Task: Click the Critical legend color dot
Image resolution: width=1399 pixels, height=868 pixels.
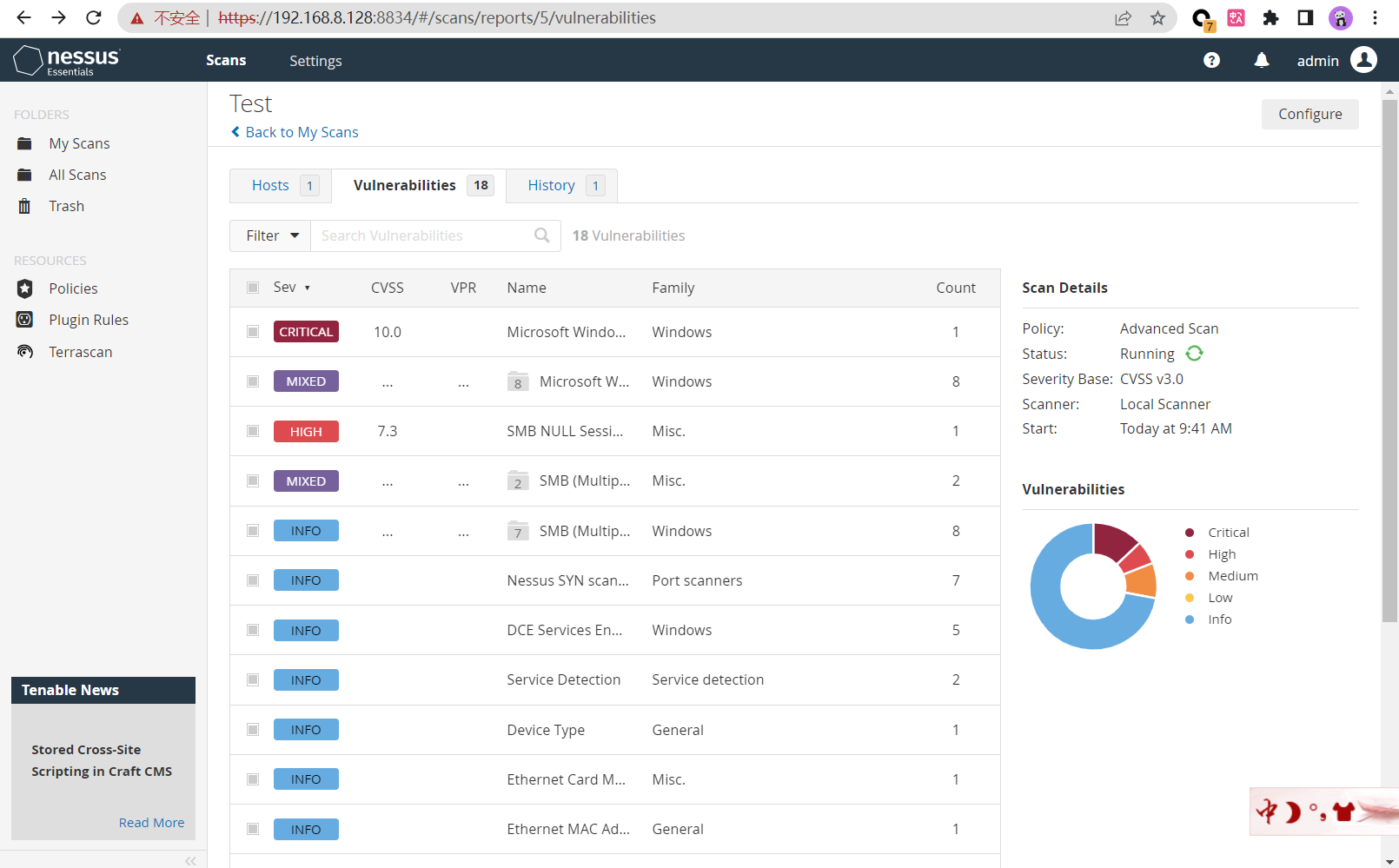Action: (x=1190, y=533)
